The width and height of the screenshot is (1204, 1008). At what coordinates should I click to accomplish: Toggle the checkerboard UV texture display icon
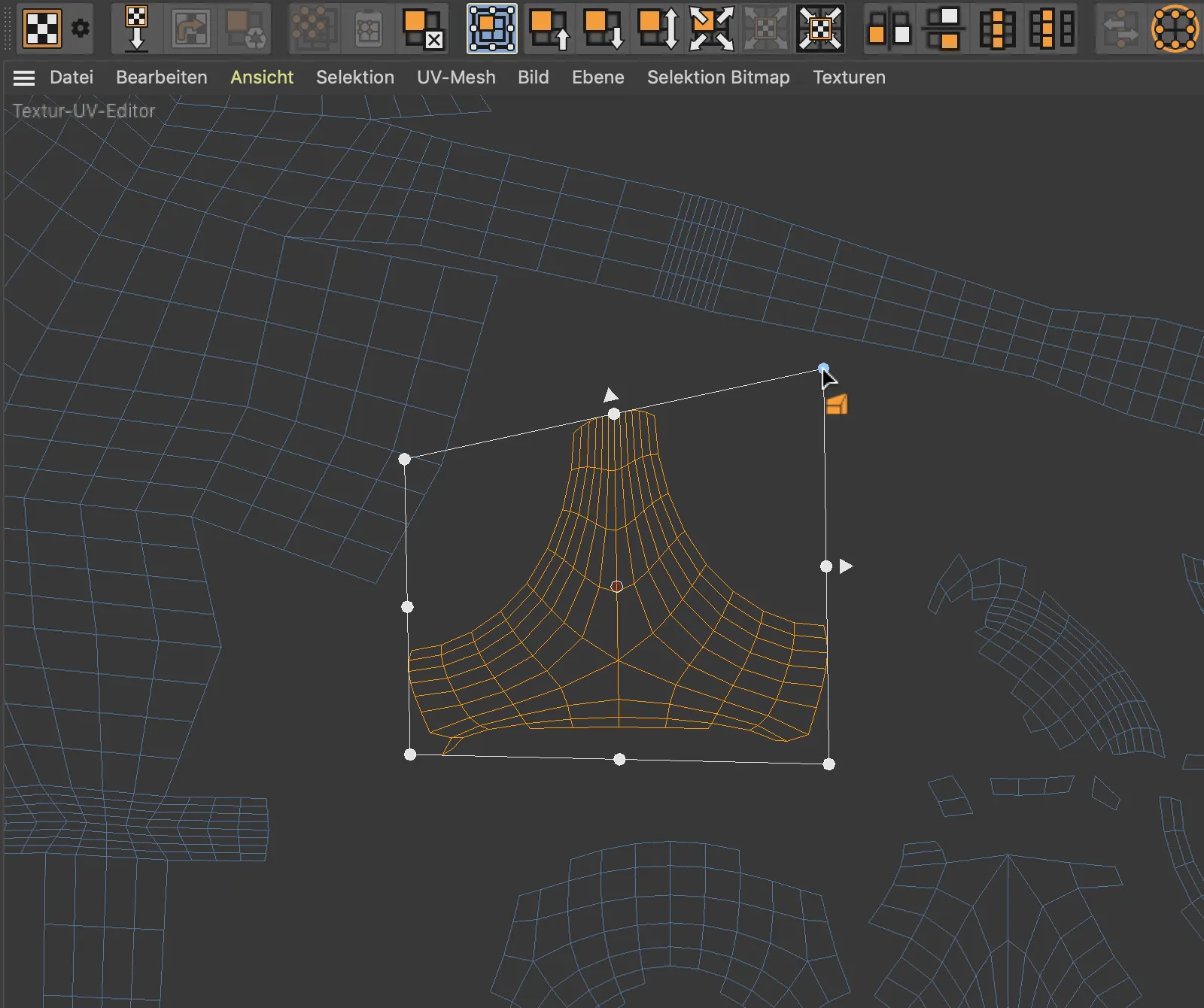(x=42, y=29)
